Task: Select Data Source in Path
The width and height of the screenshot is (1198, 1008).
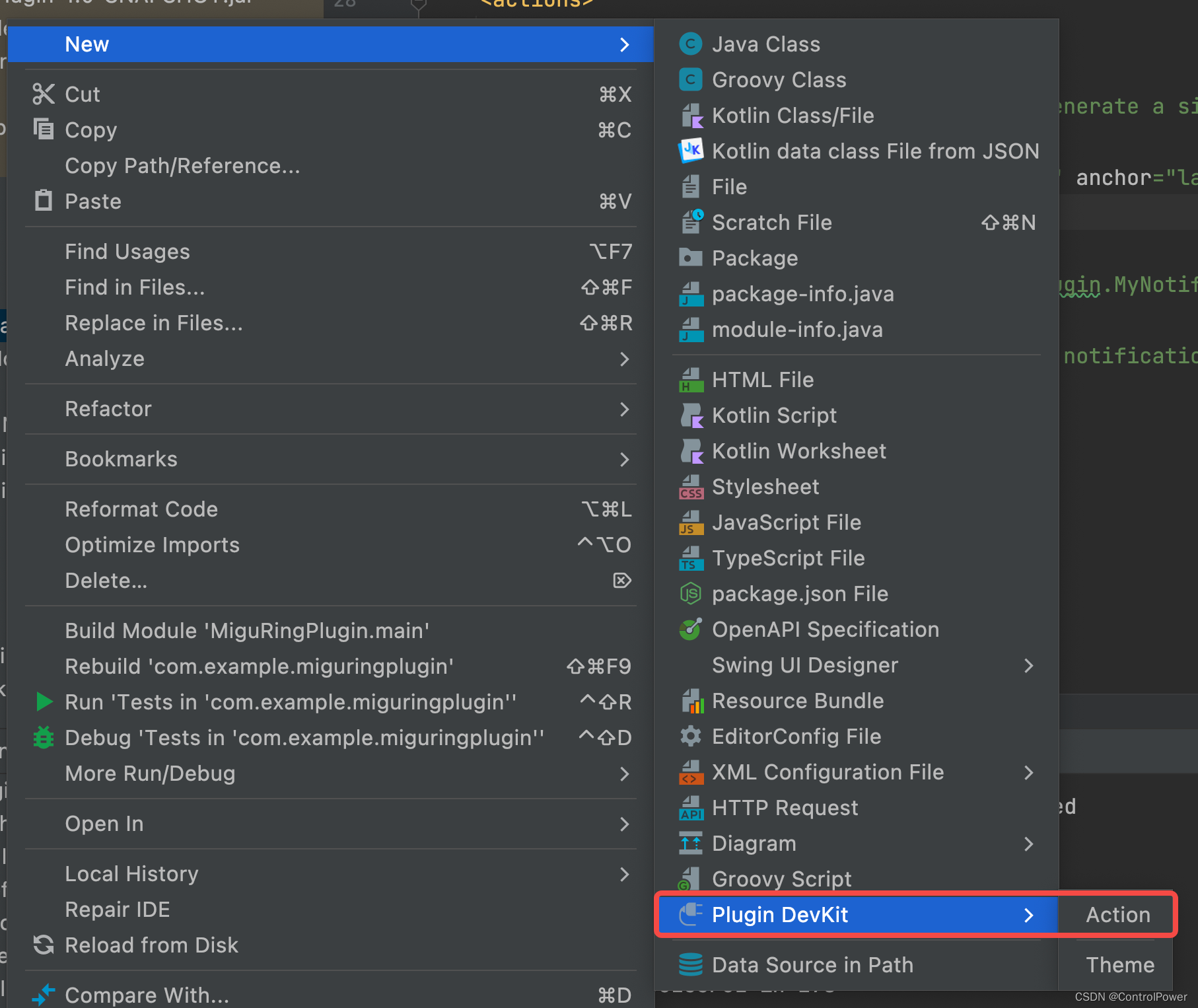Action: 811,964
